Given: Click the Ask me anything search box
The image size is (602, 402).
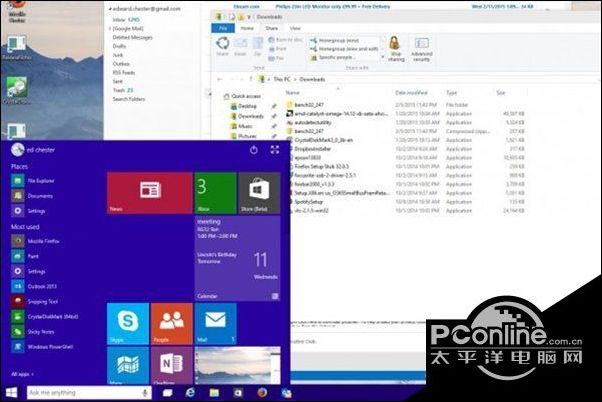Looking at the screenshot, I should 85,393.
